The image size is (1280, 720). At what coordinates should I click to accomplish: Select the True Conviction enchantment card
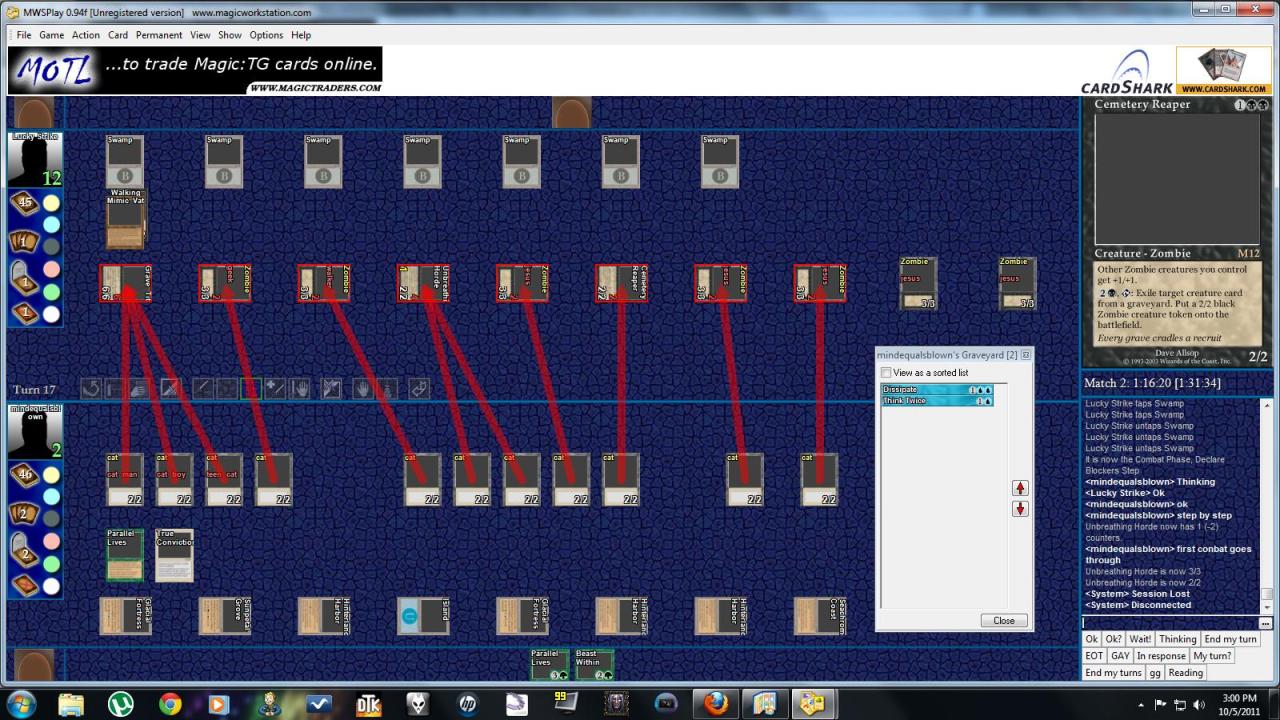tap(174, 555)
